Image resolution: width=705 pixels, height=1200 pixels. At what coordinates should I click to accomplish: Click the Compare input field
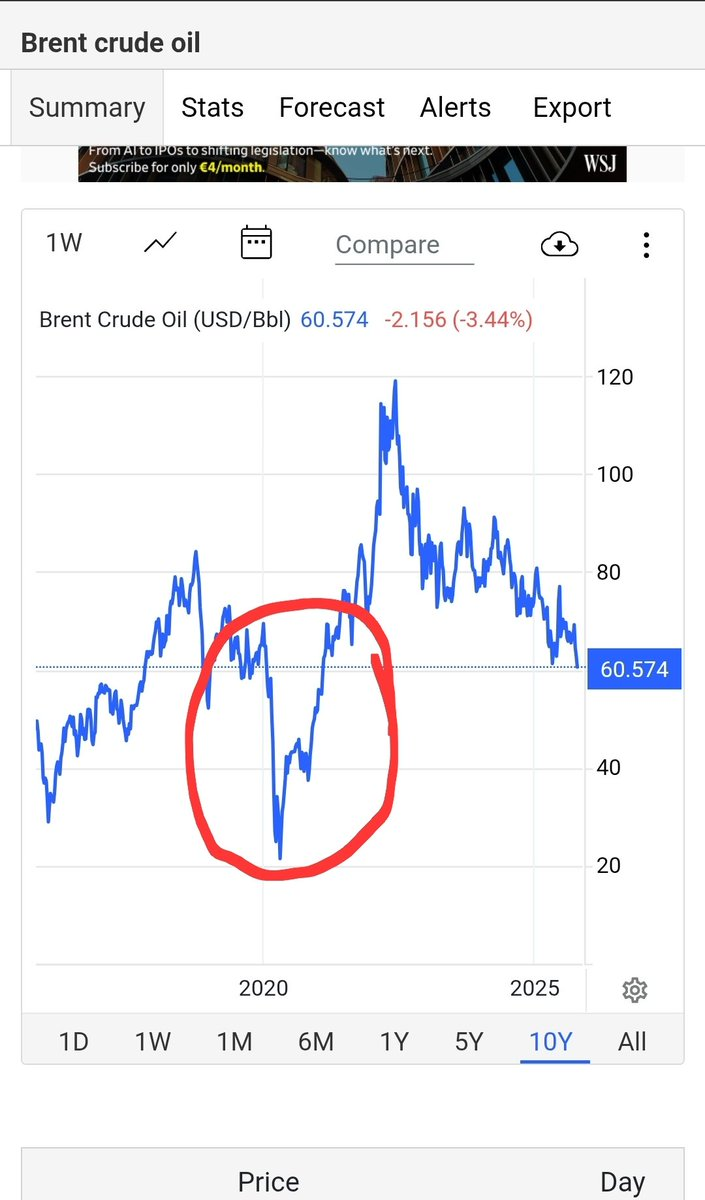tap(403, 245)
